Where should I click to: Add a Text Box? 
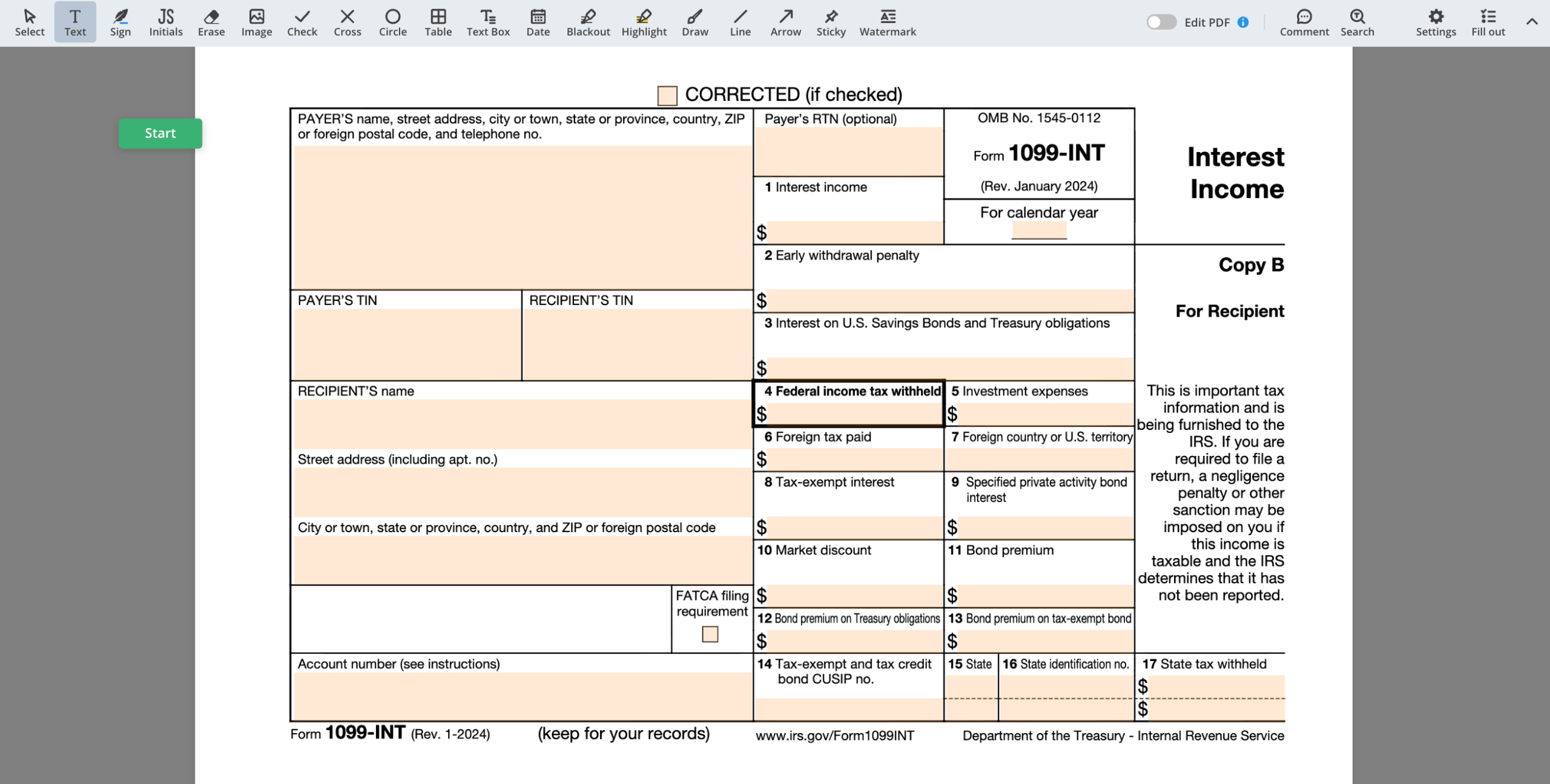pos(488,22)
